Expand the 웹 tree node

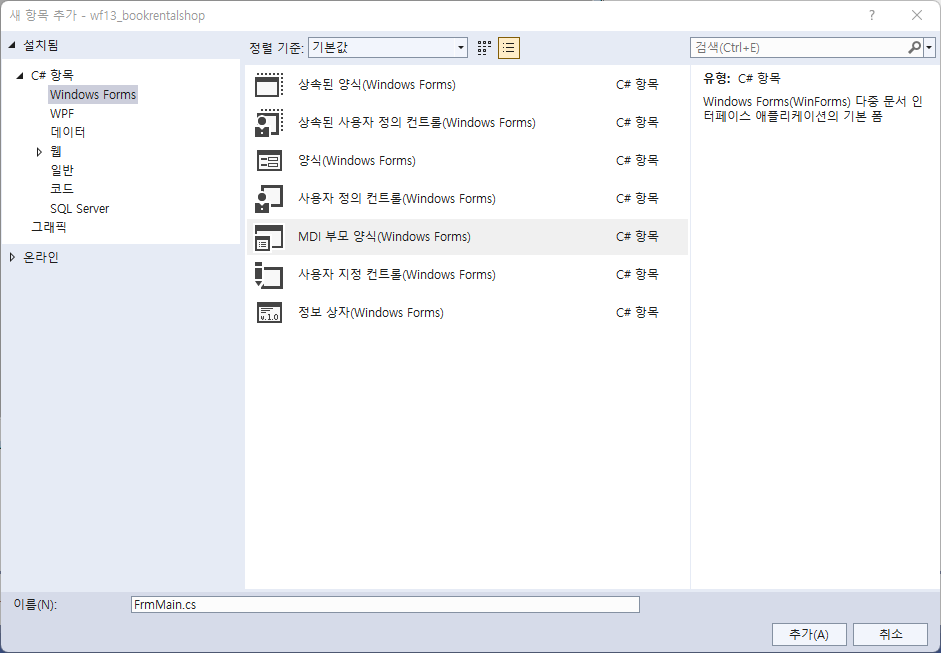pyautogui.click(x=39, y=152)
